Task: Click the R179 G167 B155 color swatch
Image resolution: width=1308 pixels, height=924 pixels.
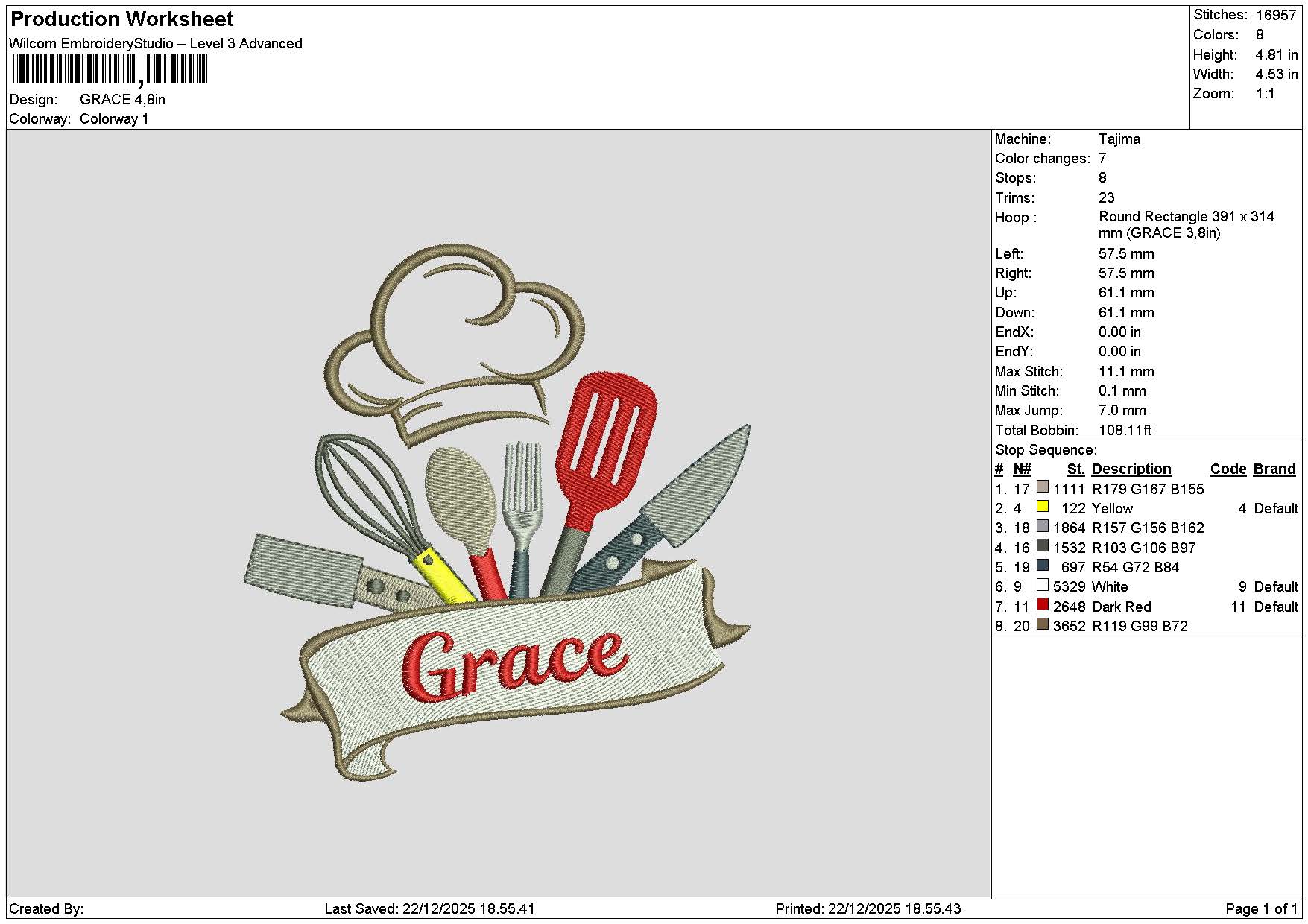Action: (x=1043, y=487)
